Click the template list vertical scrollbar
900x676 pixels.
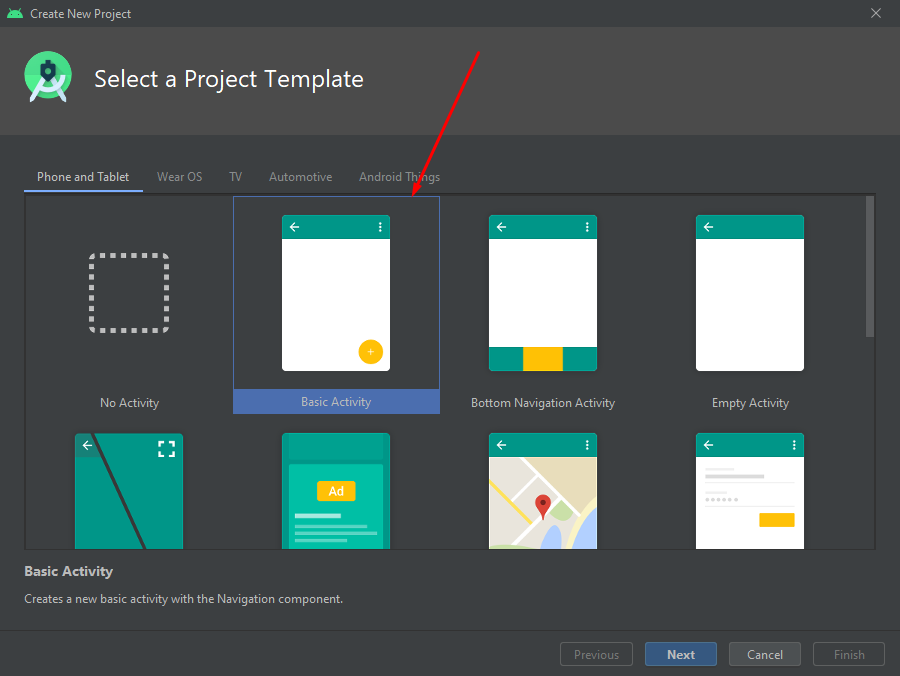point(870,266)
